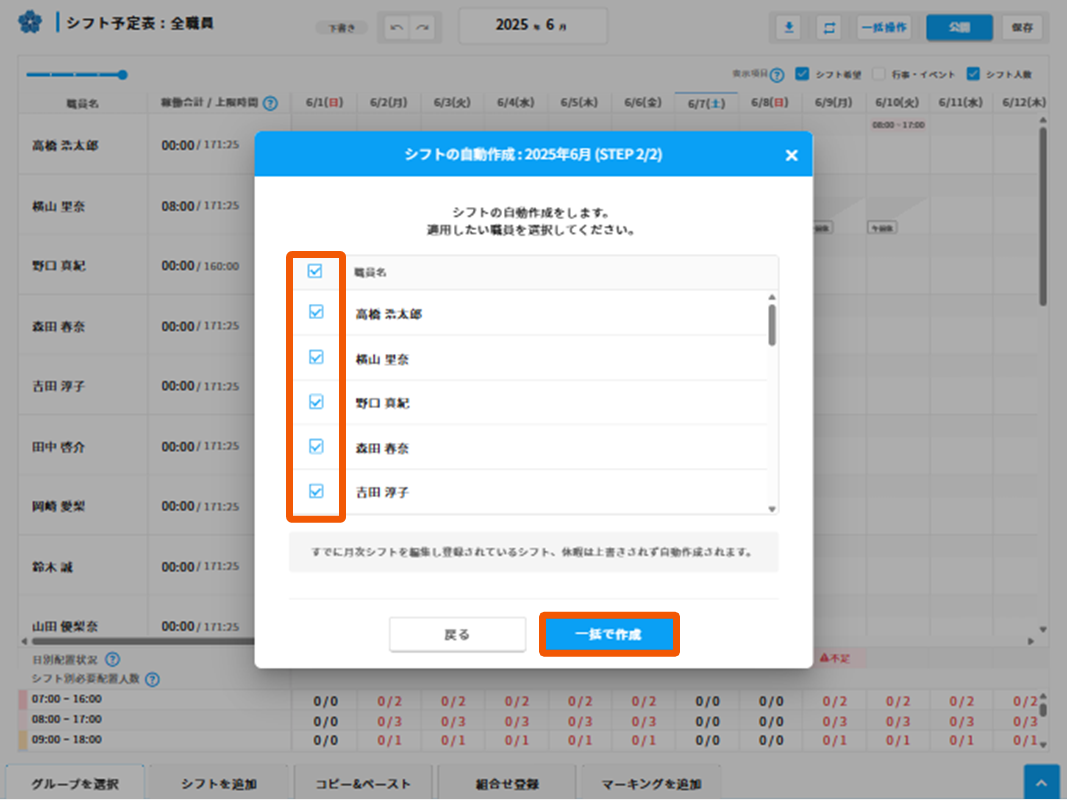Uncheck 野口 真紀 in the dialog list
Image resolution: width=1067 pixels, height=800 pixels.
(x=316, y=402)
